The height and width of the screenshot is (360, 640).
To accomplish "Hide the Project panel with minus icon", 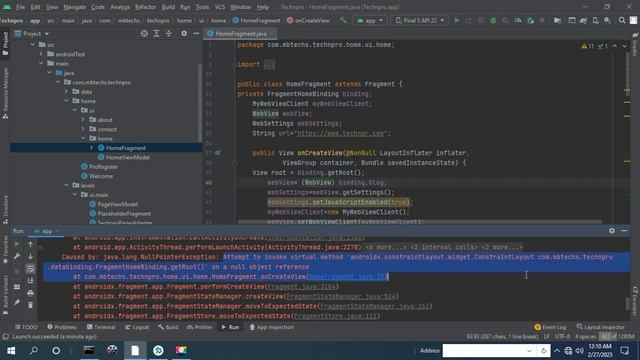I will (x=196, y=33).
